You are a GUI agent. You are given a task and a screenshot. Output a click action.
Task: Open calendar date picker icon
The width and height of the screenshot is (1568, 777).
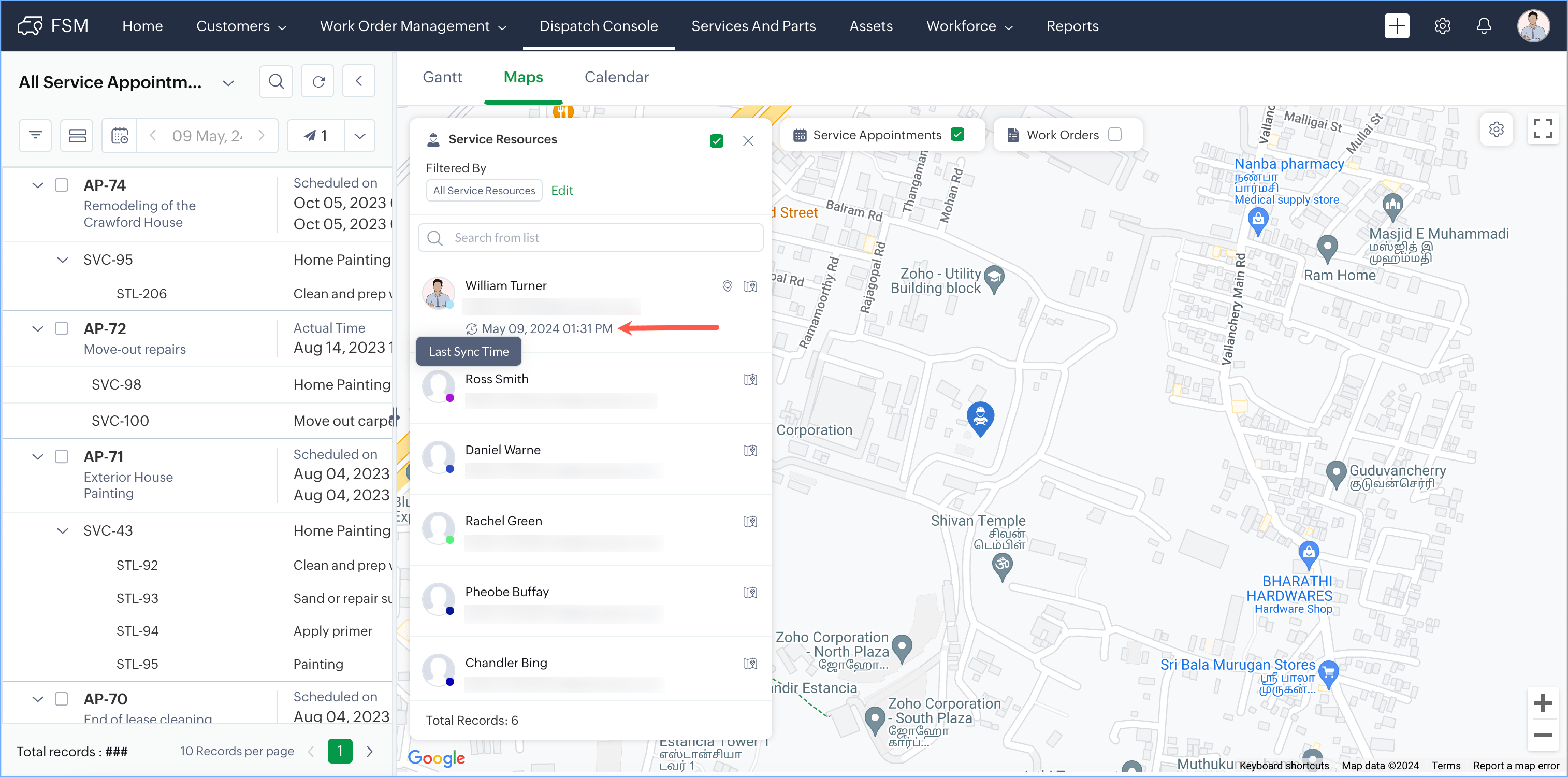click(x=119, y=135)
